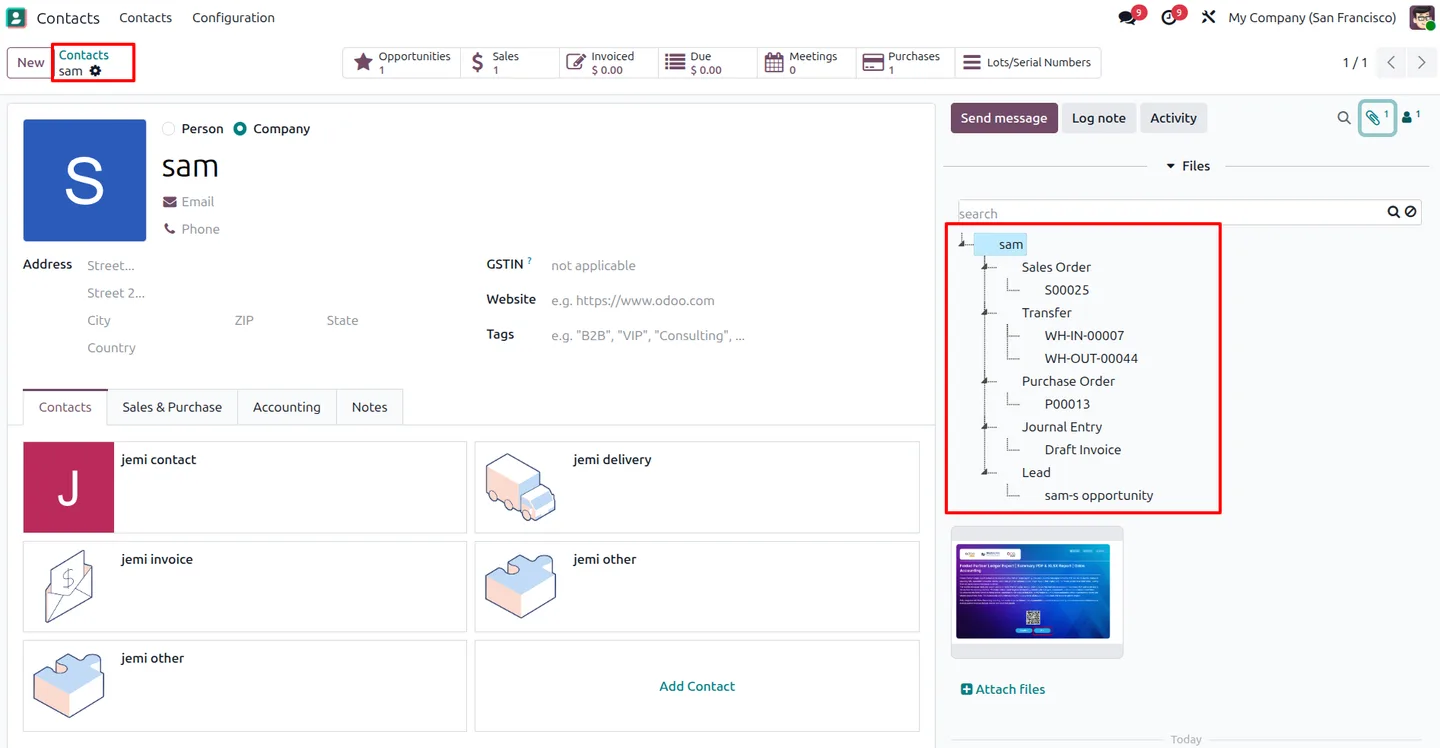Open the Invoiced stat button

pos(608,63)
